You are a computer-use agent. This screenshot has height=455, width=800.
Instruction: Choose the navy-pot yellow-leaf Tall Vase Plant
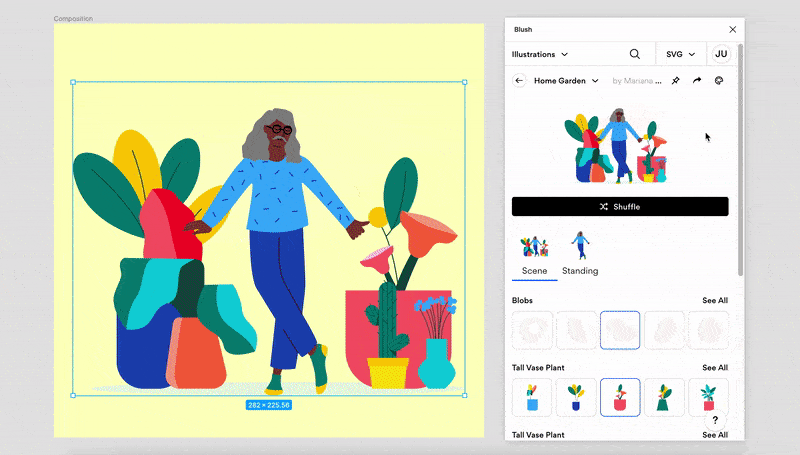point(576,397)
